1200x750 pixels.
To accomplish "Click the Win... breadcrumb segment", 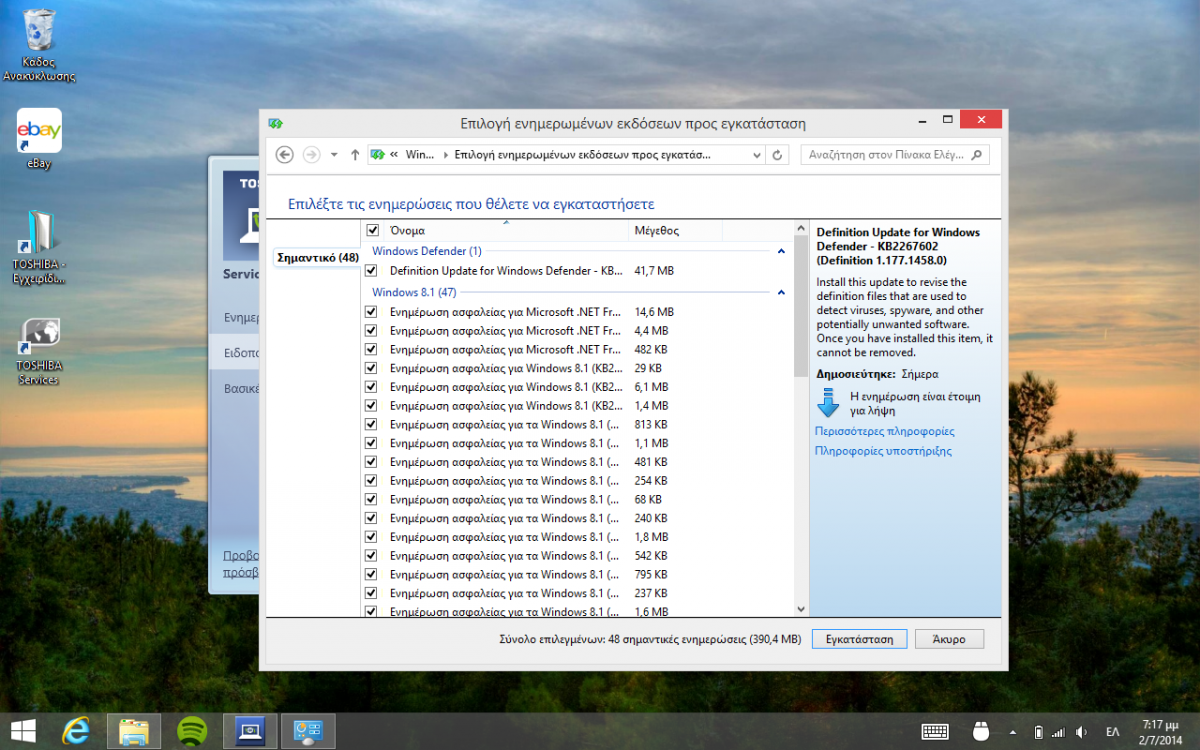I will click(420, 155).
